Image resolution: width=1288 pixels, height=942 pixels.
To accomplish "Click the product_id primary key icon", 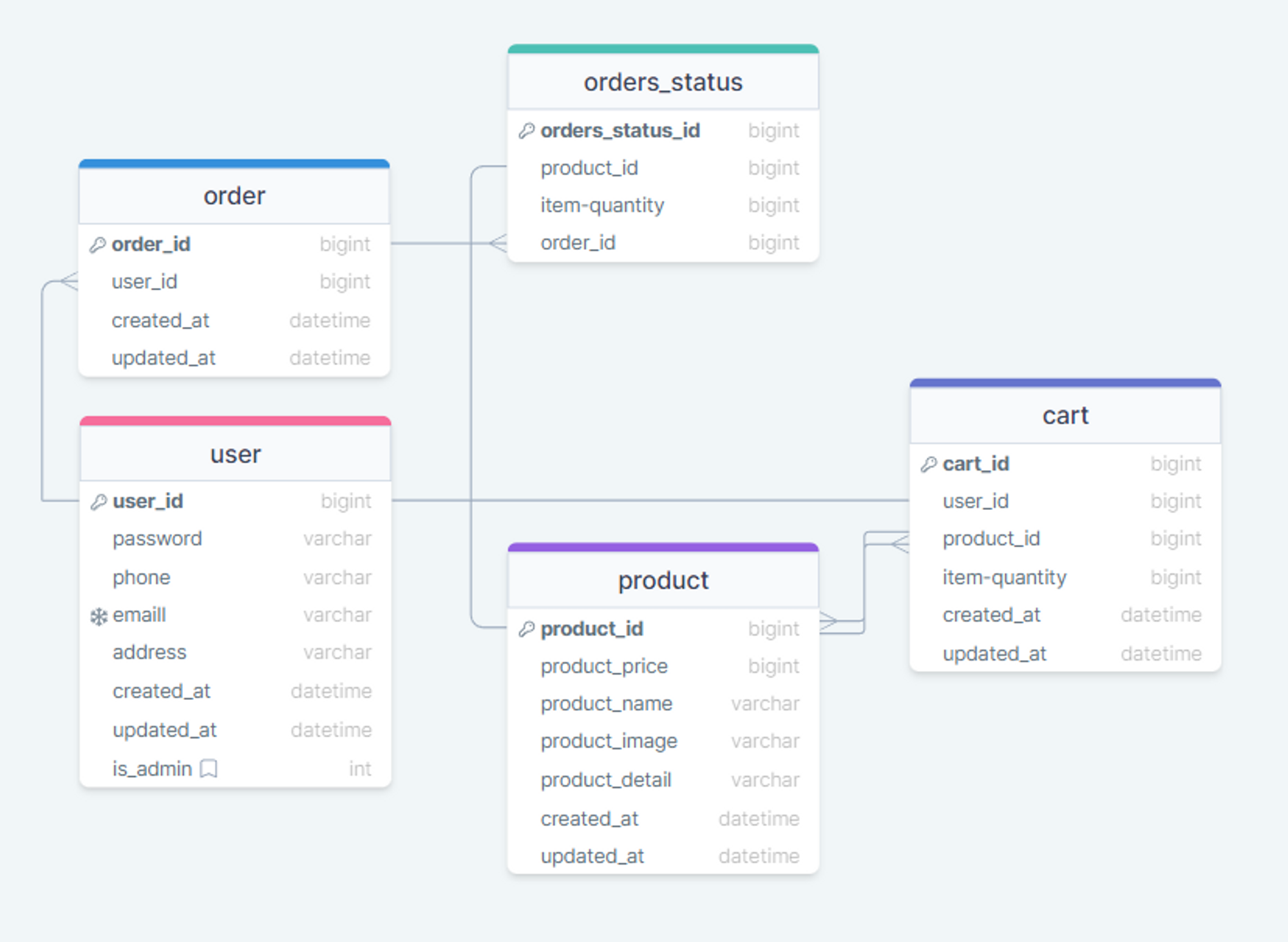I will [527, 629].
